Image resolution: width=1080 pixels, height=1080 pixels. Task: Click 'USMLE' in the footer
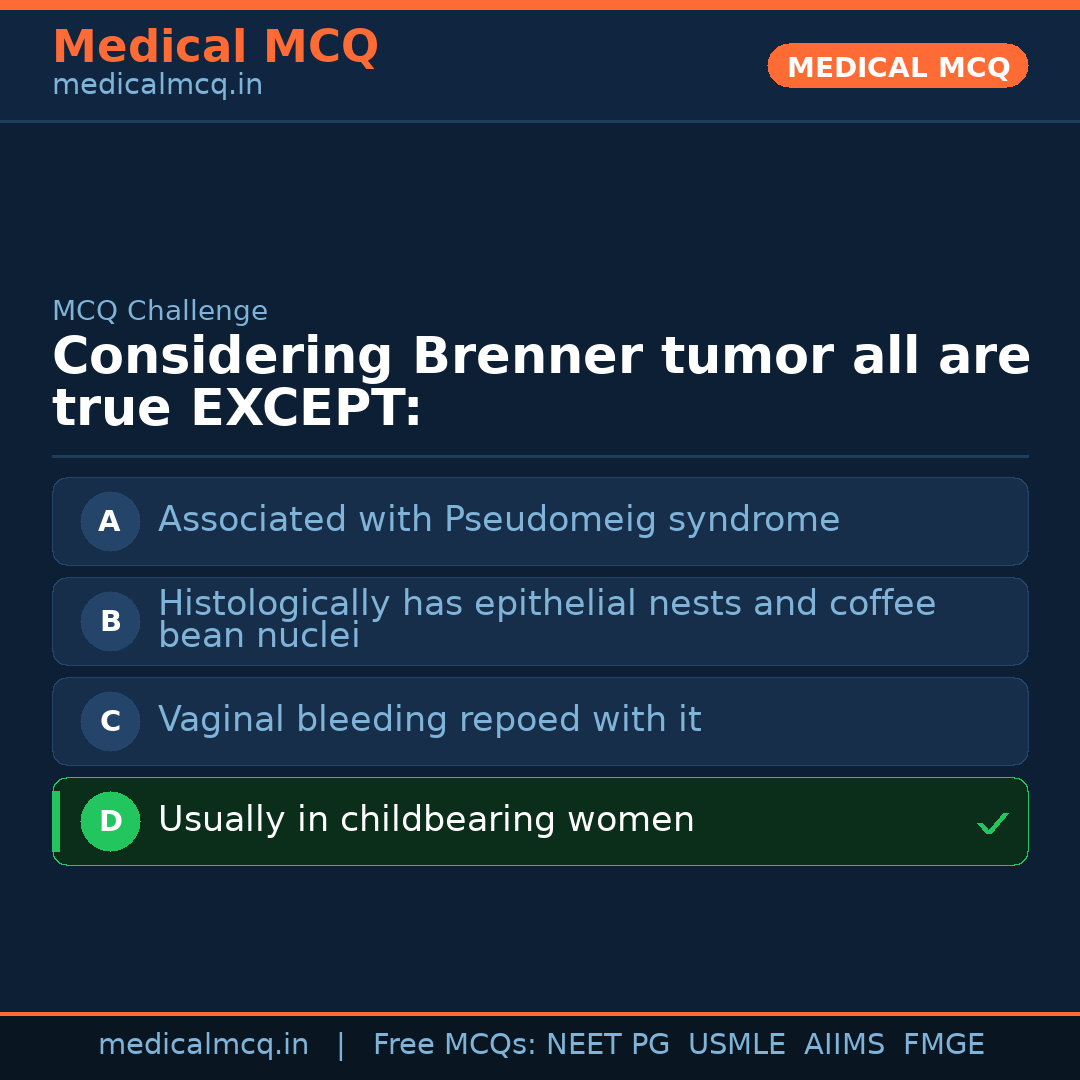[736, 1045]
